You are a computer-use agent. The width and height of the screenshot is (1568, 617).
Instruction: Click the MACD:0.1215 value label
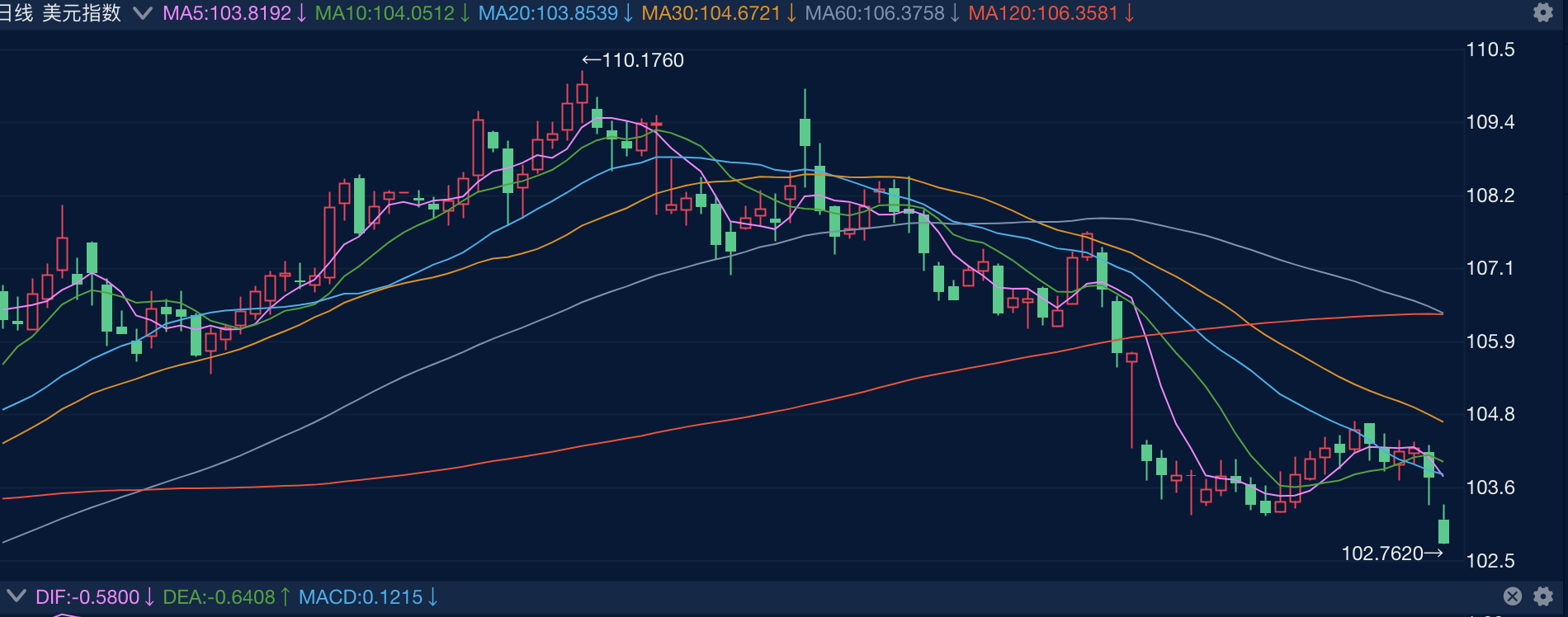point(361,597)
